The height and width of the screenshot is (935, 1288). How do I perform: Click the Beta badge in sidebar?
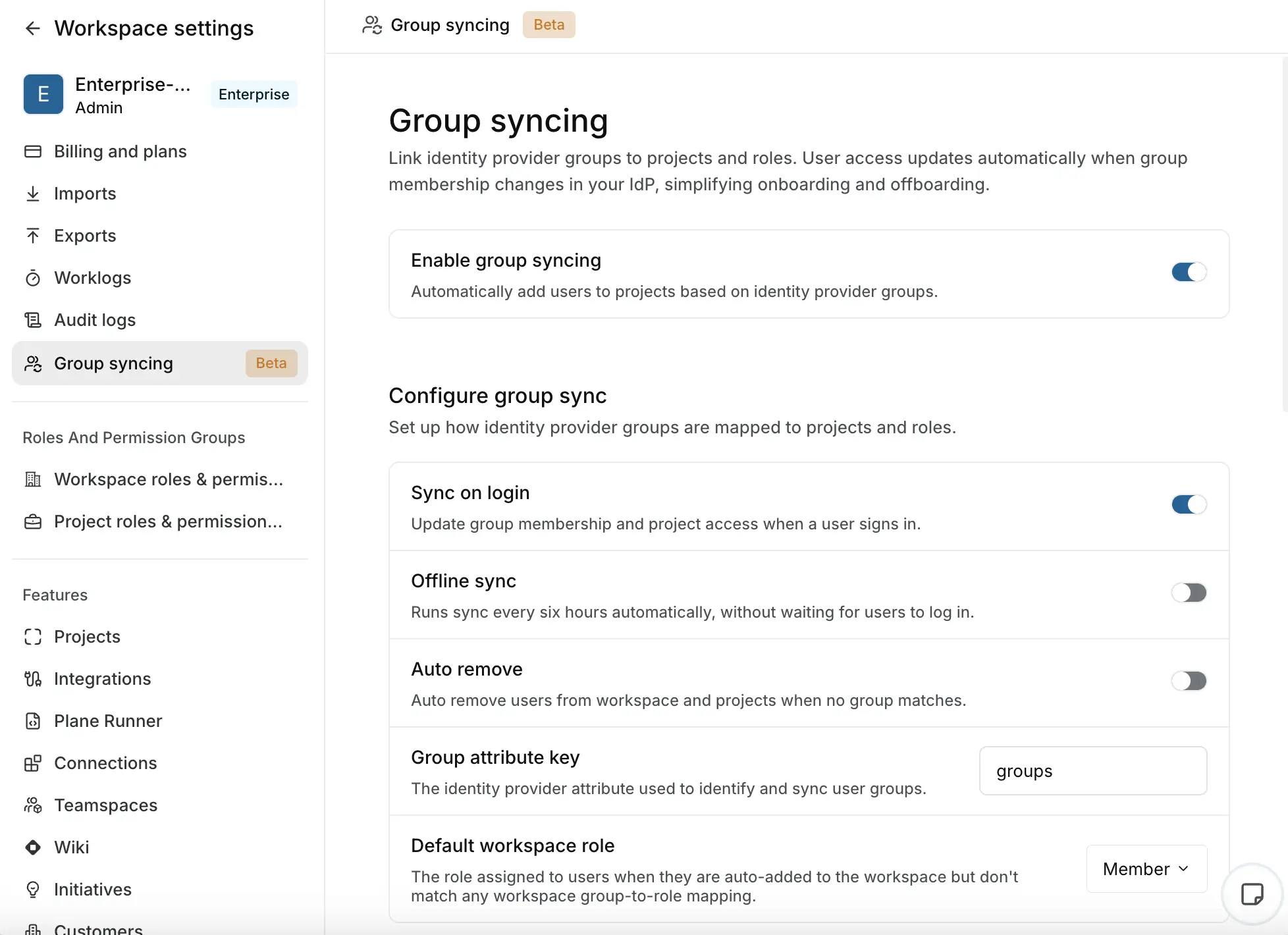[x=271, y=363]
